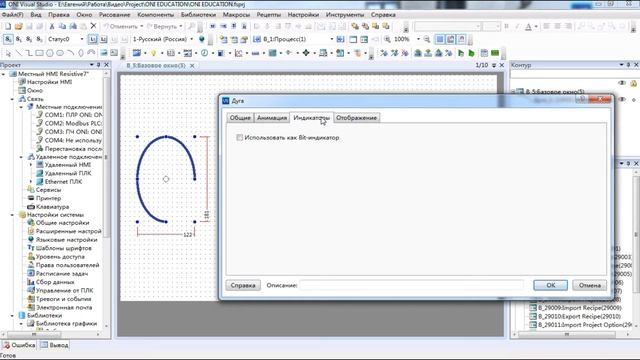The image size is (640, 360).
Task: Toggle the eye visibility icon in the Contour panel header
Action: coord(622,83)
